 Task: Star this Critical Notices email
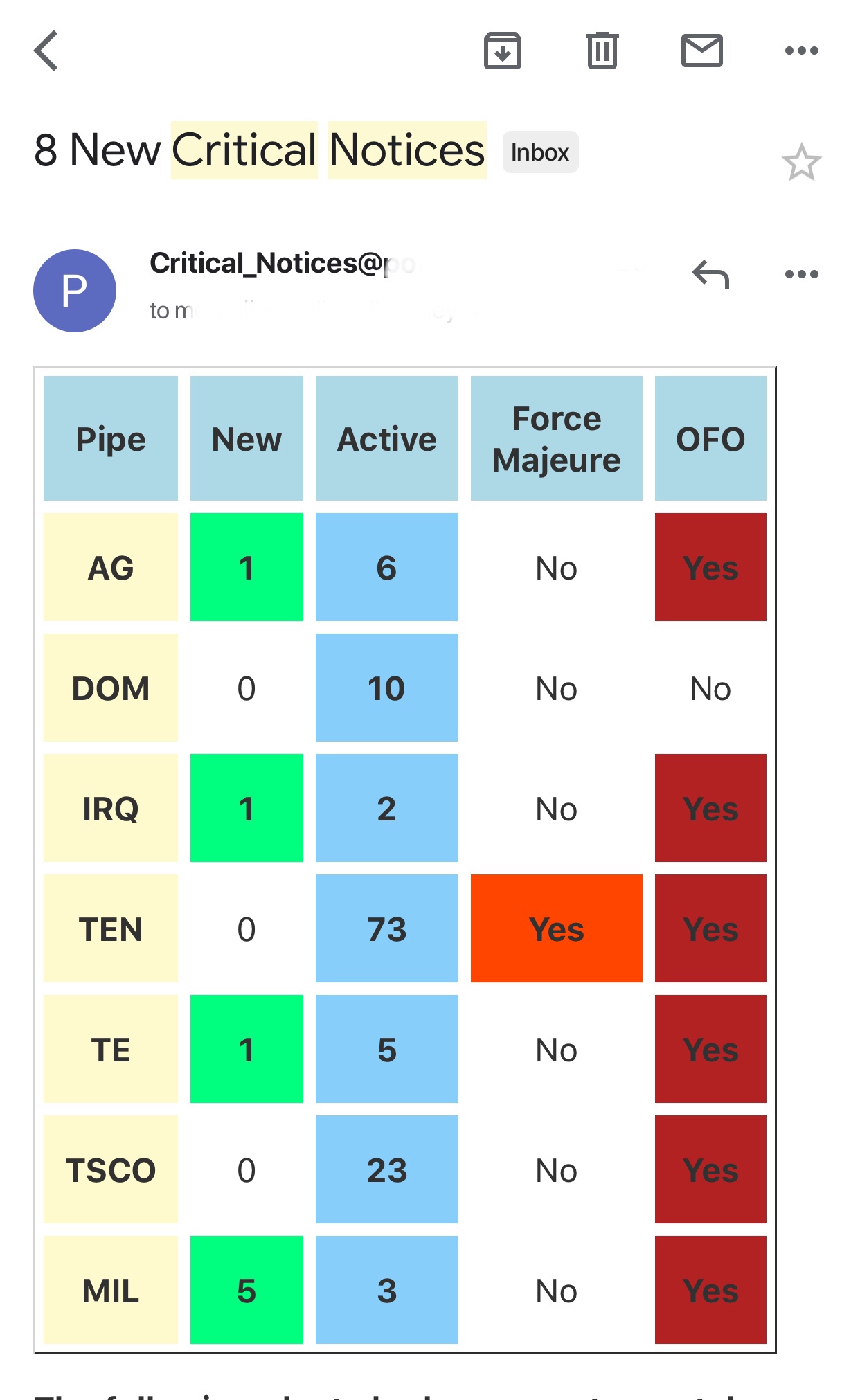[x=801, y=162]
